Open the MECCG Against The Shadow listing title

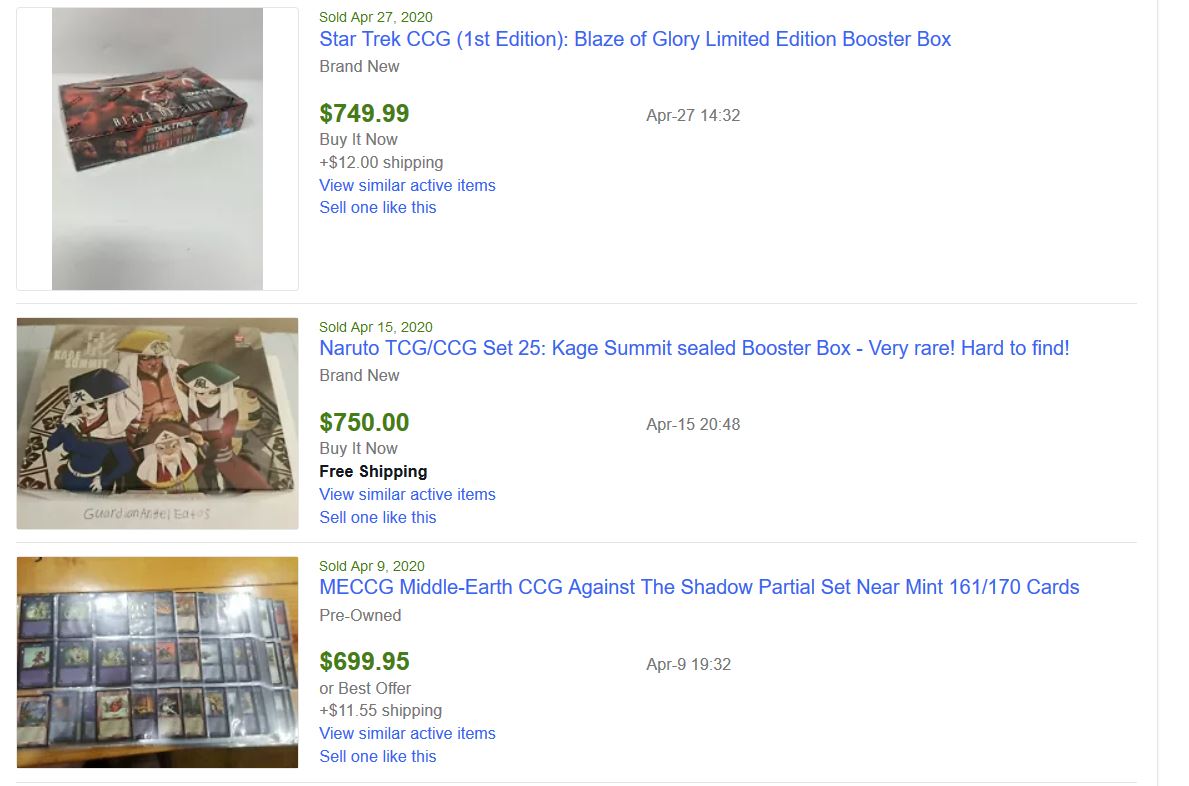pyautogui.click(x=699, y=588)
